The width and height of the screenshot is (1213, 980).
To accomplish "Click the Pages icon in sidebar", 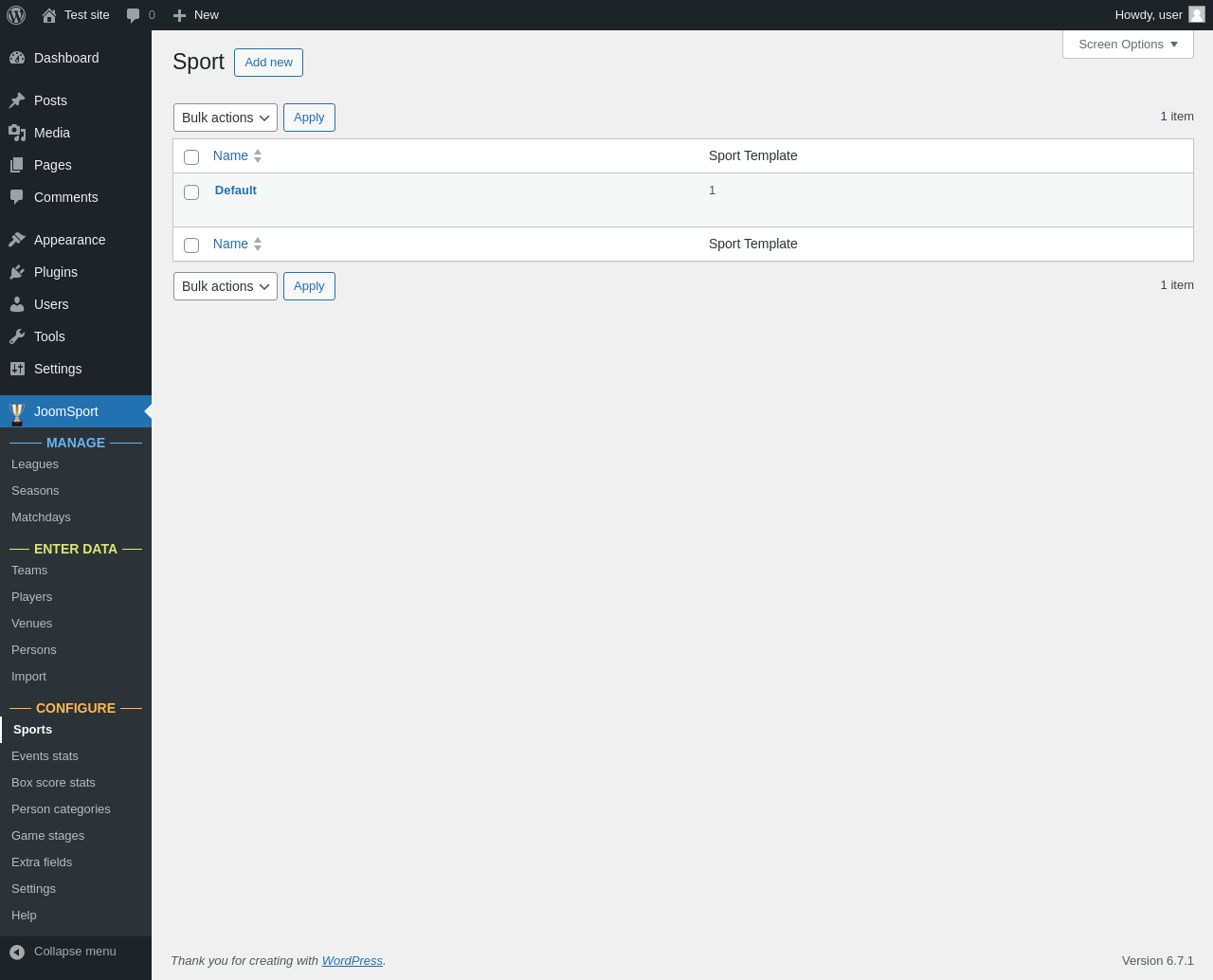I will click(17, 165).
